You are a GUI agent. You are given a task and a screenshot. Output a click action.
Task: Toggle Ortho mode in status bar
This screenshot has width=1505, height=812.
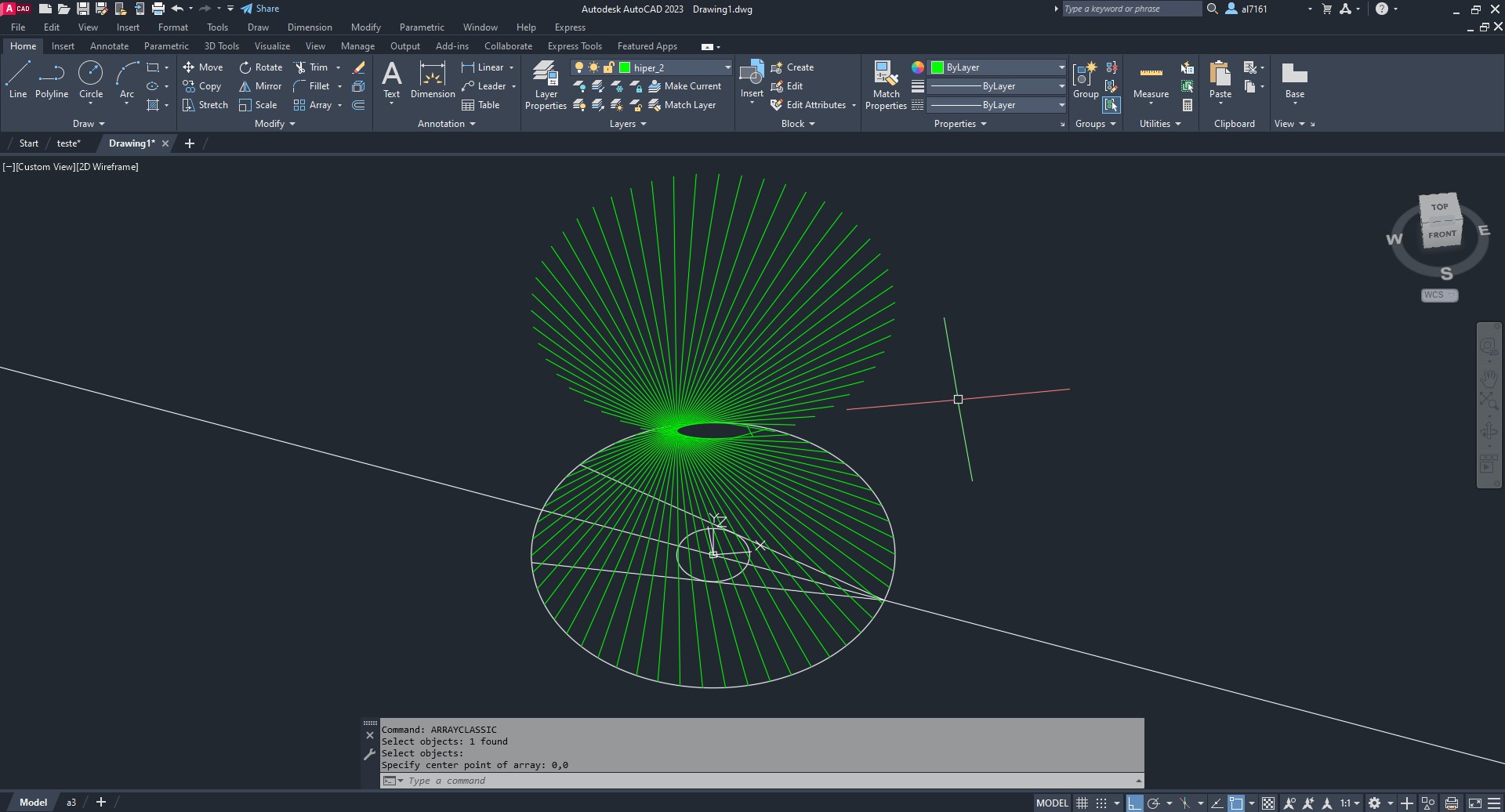click(1134, 803)
